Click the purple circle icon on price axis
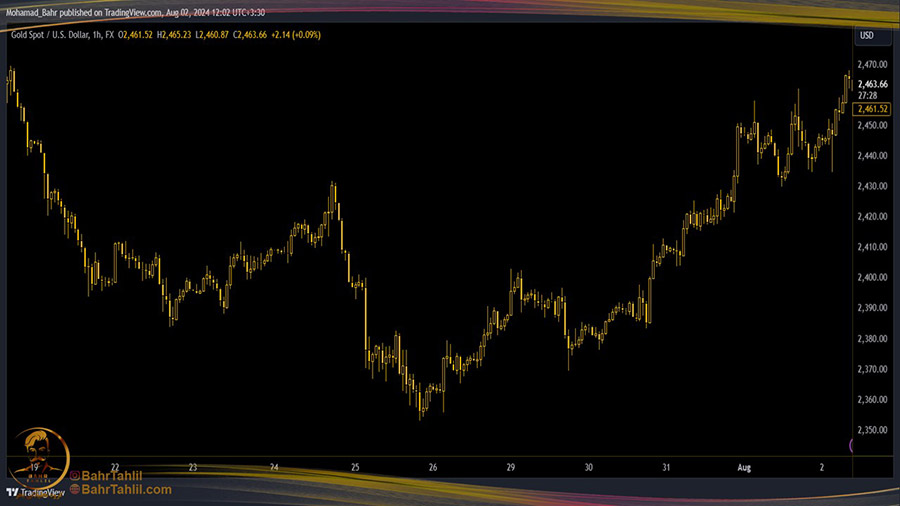This screenshot has height=506, width=900. (852, 445)
